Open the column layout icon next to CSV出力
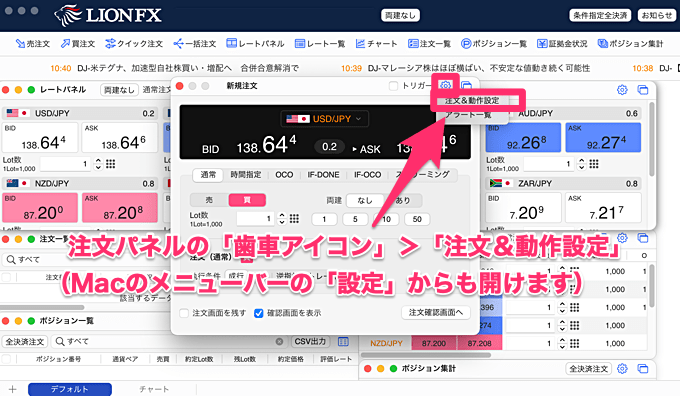Viewport: 680px width, 396px height. point(343,342)
